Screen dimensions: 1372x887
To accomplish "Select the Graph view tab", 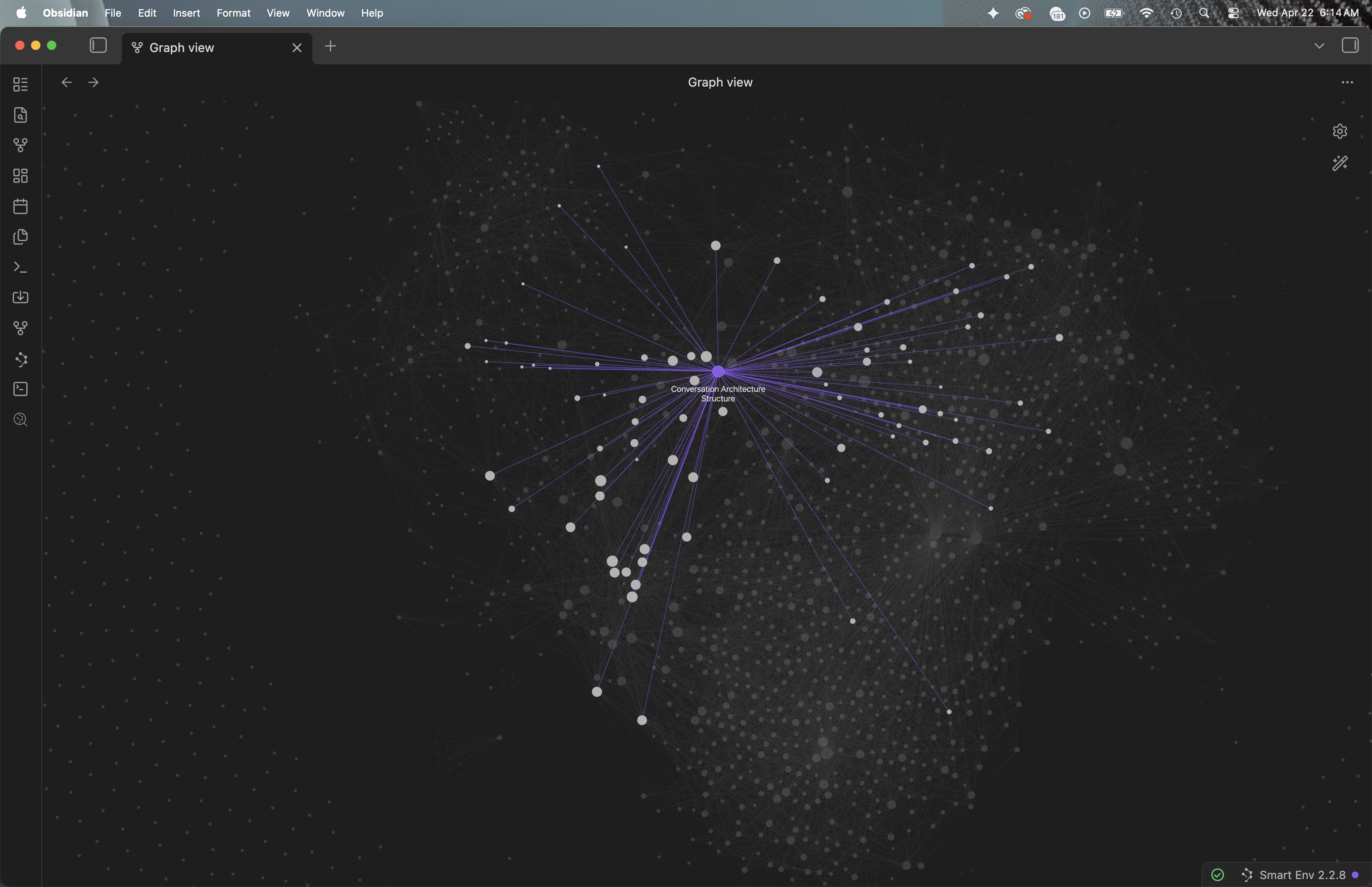I will 182,48.
